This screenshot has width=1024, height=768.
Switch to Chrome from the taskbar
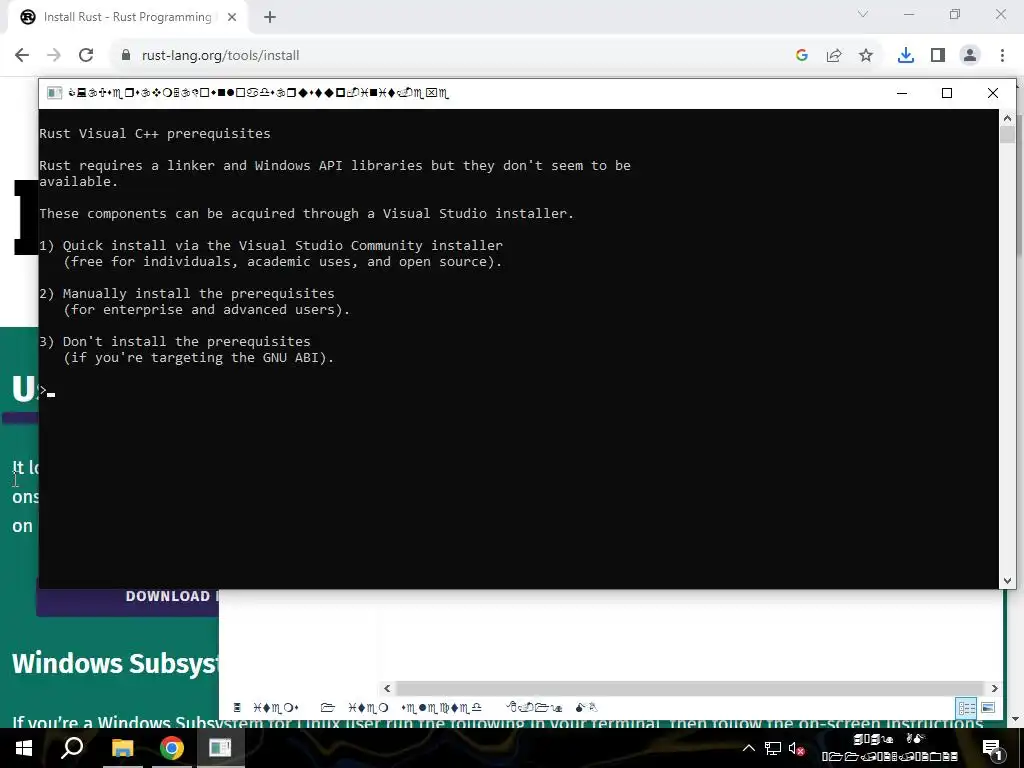(172, 748)
